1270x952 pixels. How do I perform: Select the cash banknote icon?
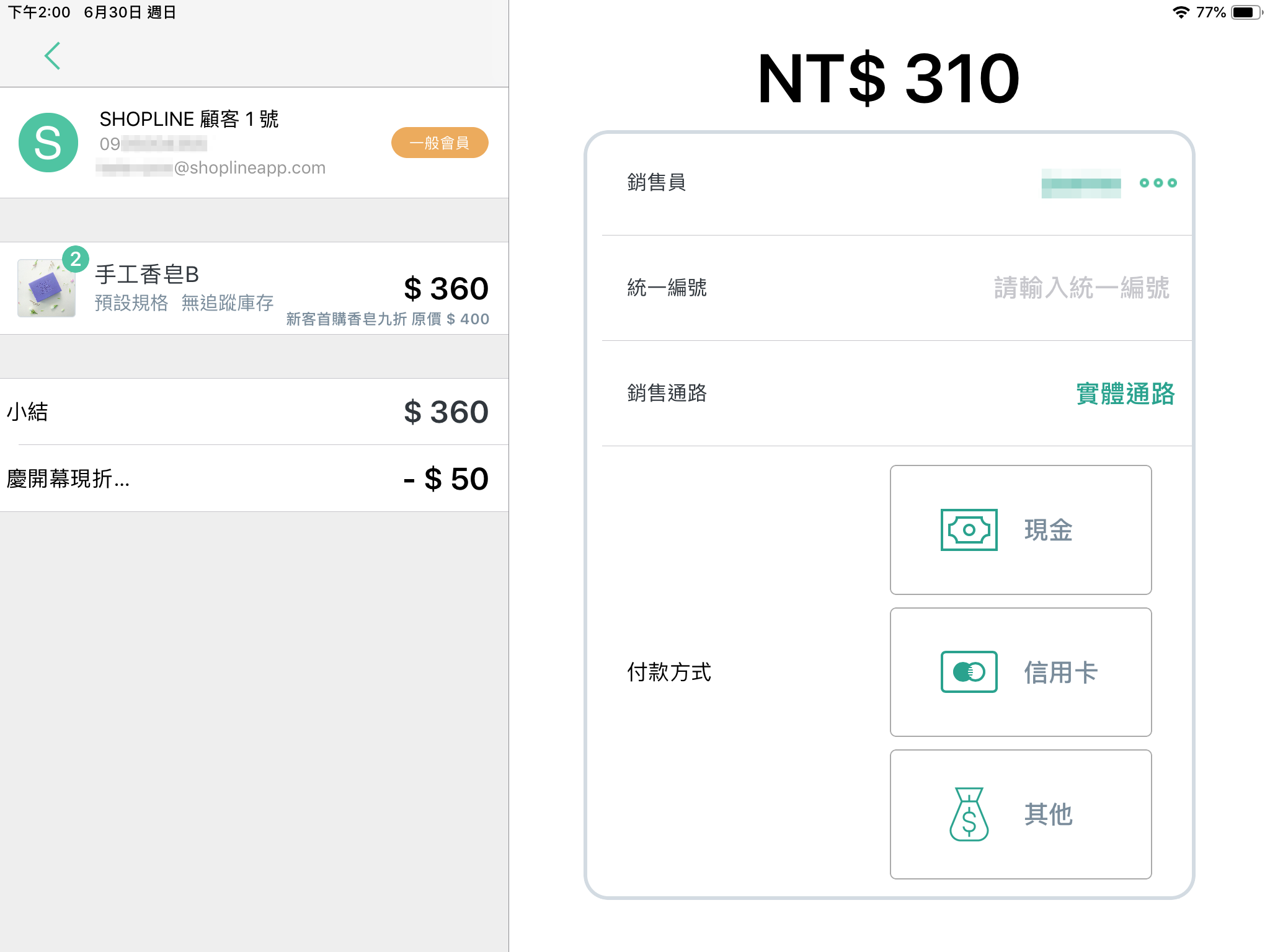click(x=969, y=530)
